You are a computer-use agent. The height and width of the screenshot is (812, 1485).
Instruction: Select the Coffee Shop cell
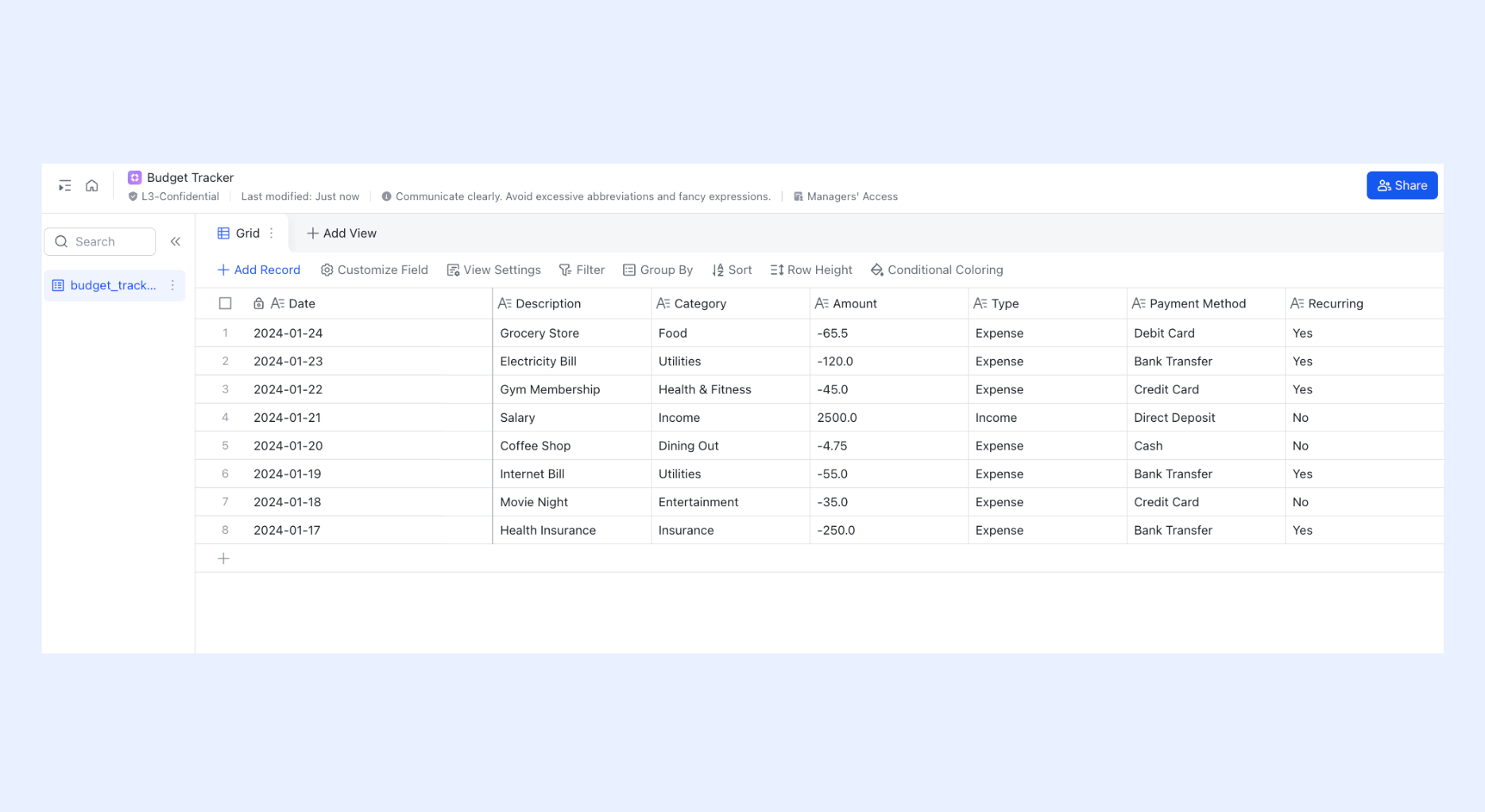pyautogui.click(x=571, y=446)
